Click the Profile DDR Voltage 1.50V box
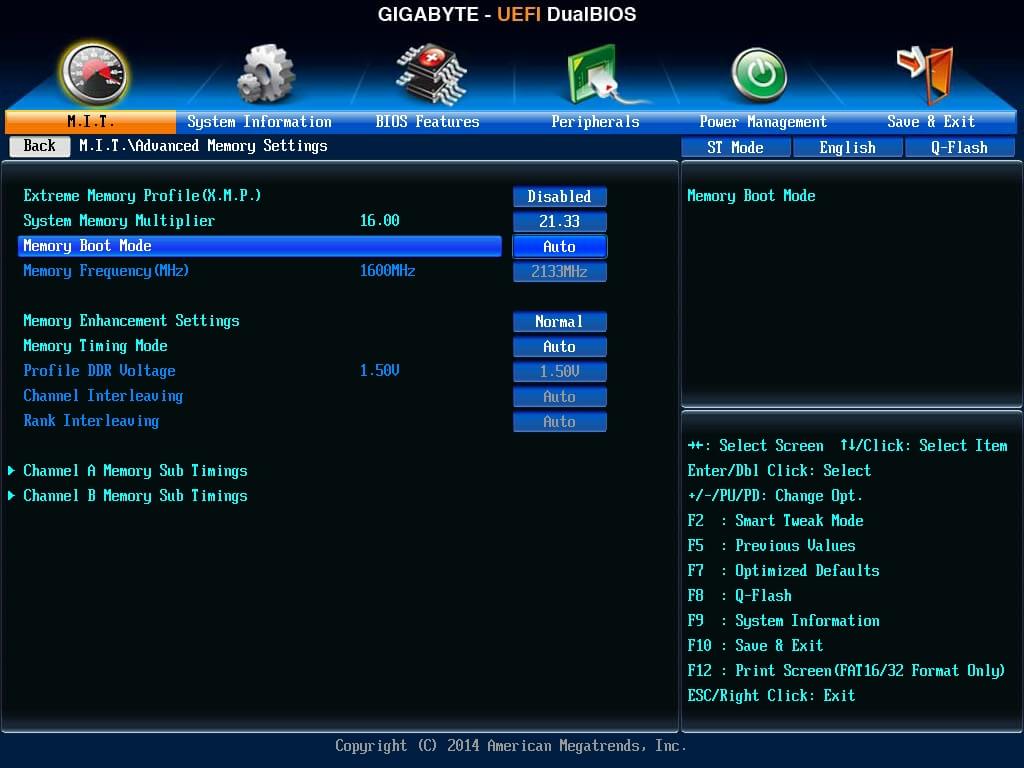This screenshot has width=1024, height=768. tap(560, 372)
